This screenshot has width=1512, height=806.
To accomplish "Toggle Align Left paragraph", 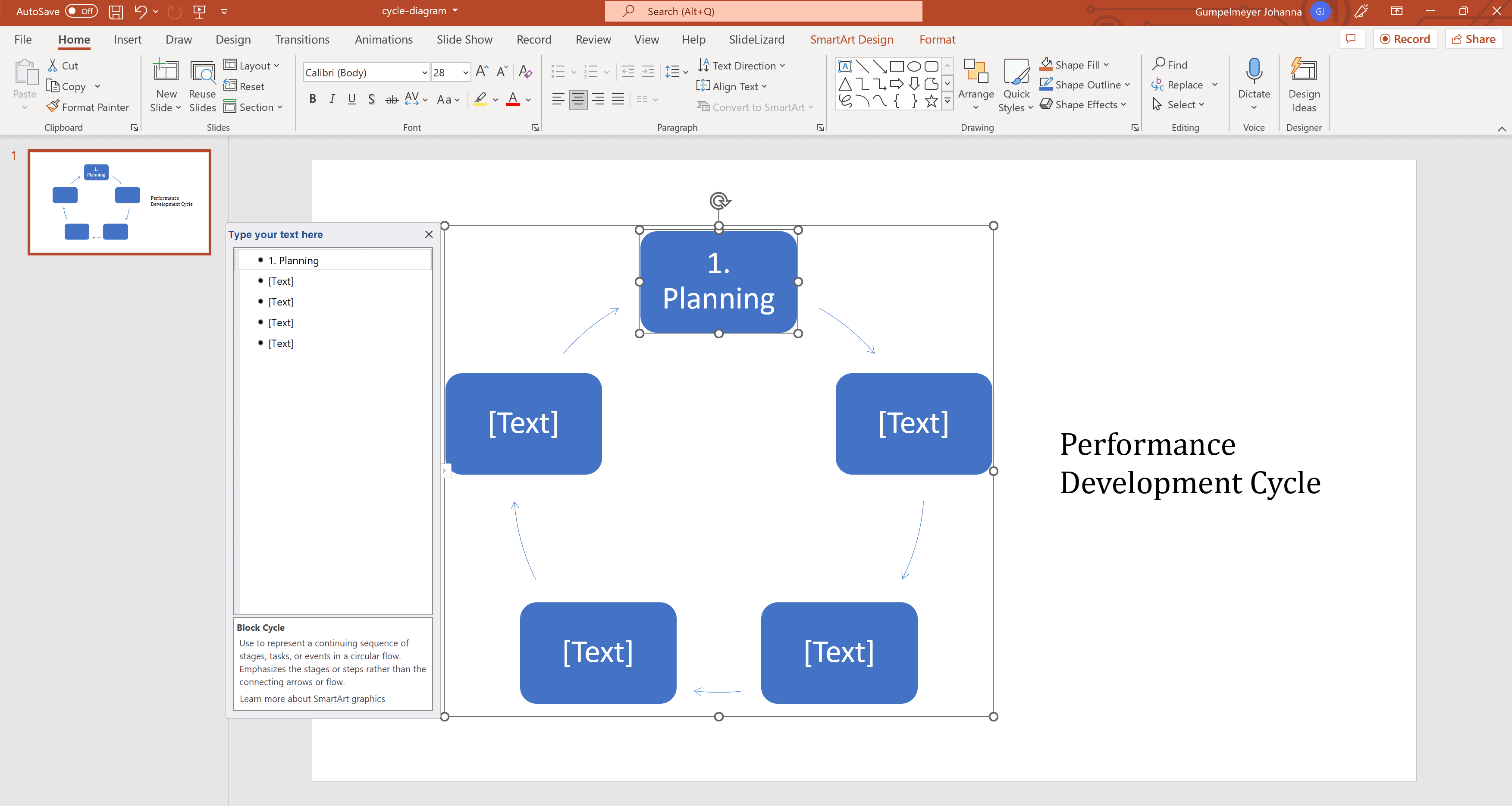I will pos(558,99).
